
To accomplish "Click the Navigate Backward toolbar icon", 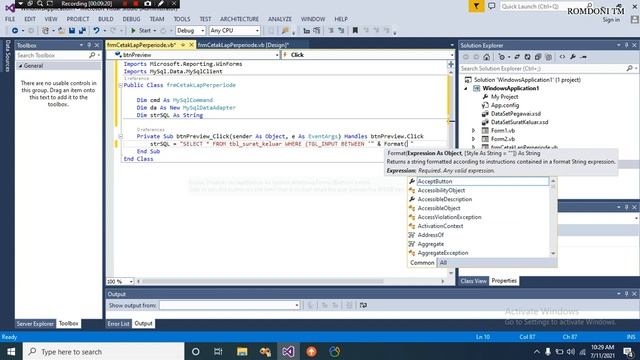I will pyautogui.click(x=15, y=31).
